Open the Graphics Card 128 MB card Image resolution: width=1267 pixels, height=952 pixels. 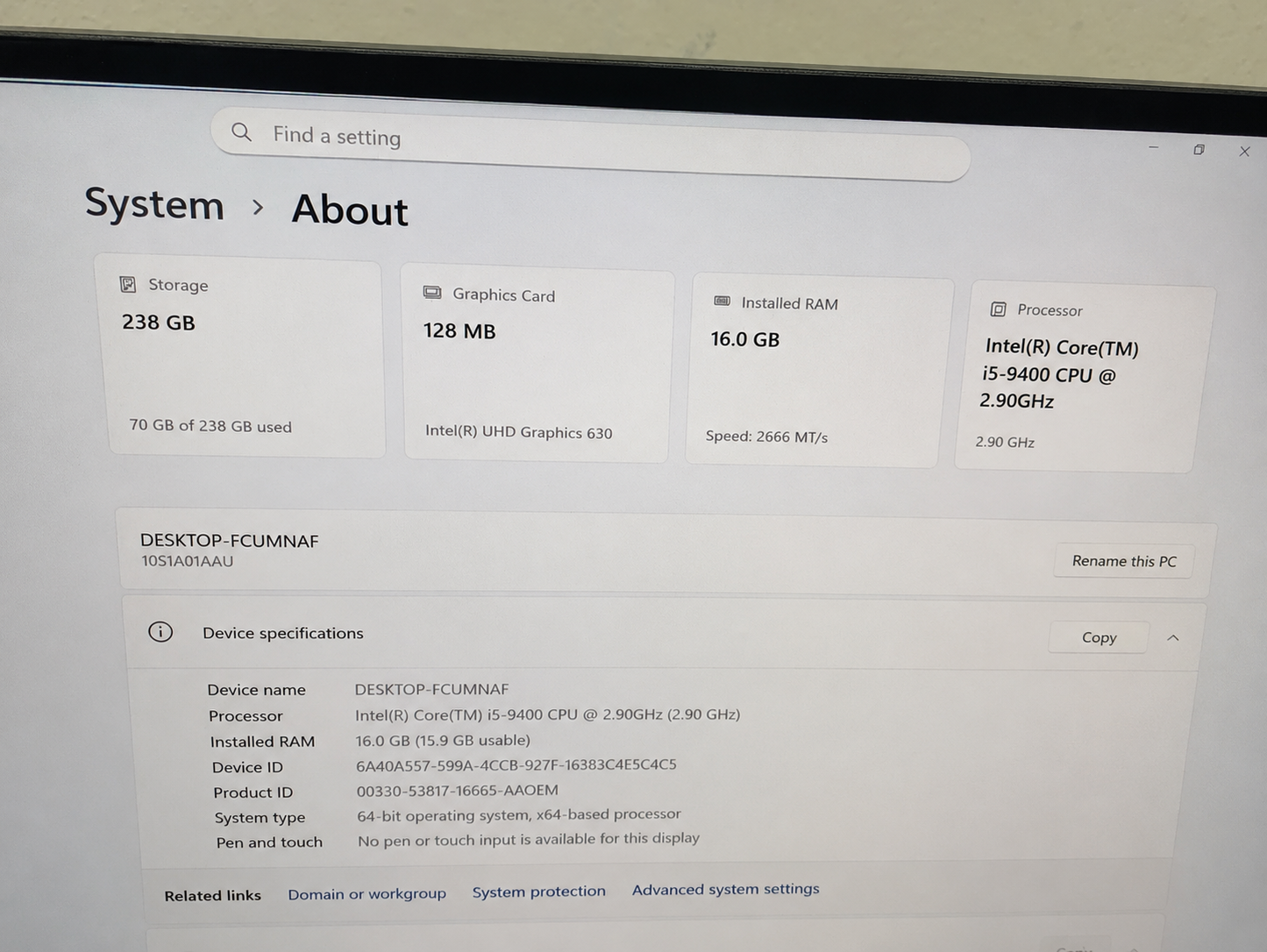click(537, 364)
